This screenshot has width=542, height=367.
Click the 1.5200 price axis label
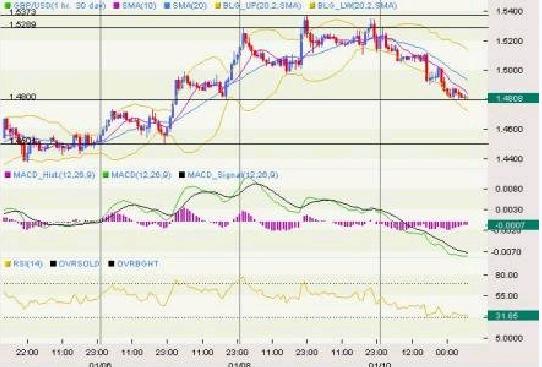pyautogui.click(x=510, y=41)
